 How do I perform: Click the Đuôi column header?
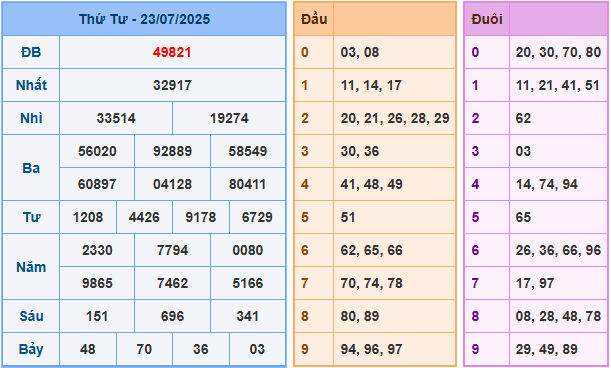pos(487,19)
